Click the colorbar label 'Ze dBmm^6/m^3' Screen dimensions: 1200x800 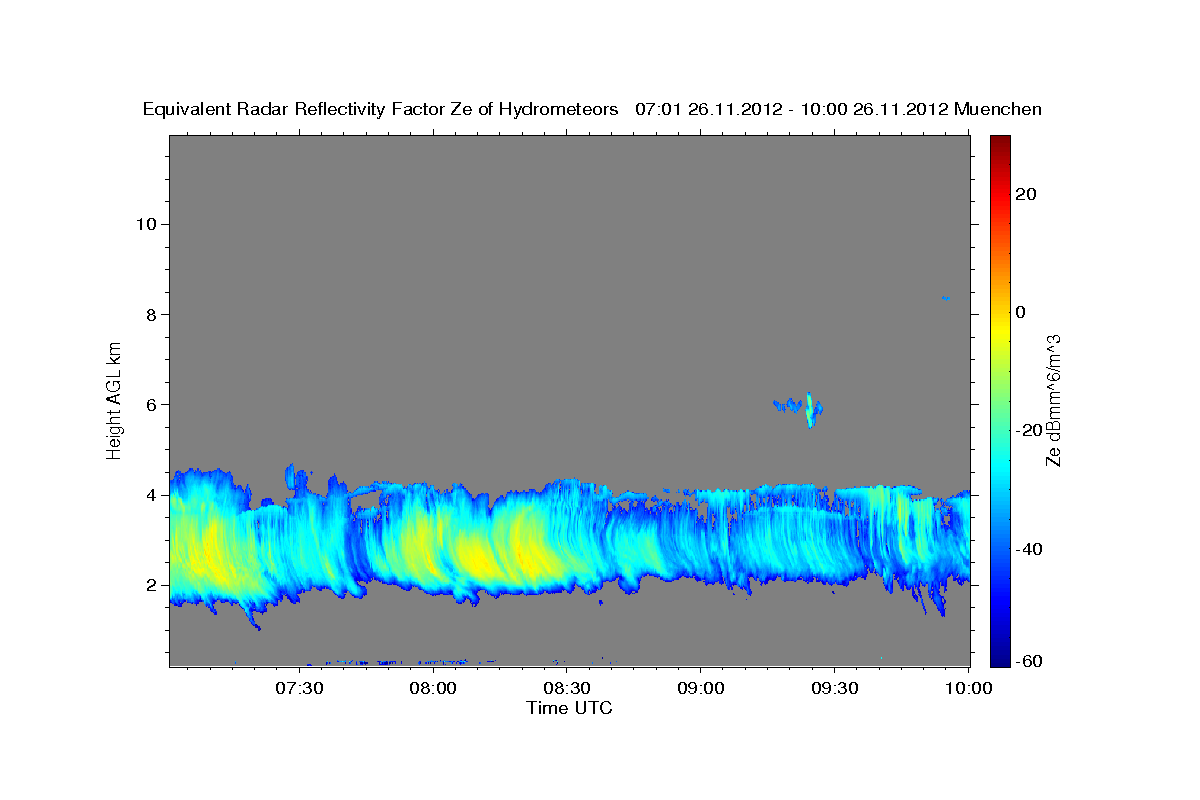click(1053, 400)
